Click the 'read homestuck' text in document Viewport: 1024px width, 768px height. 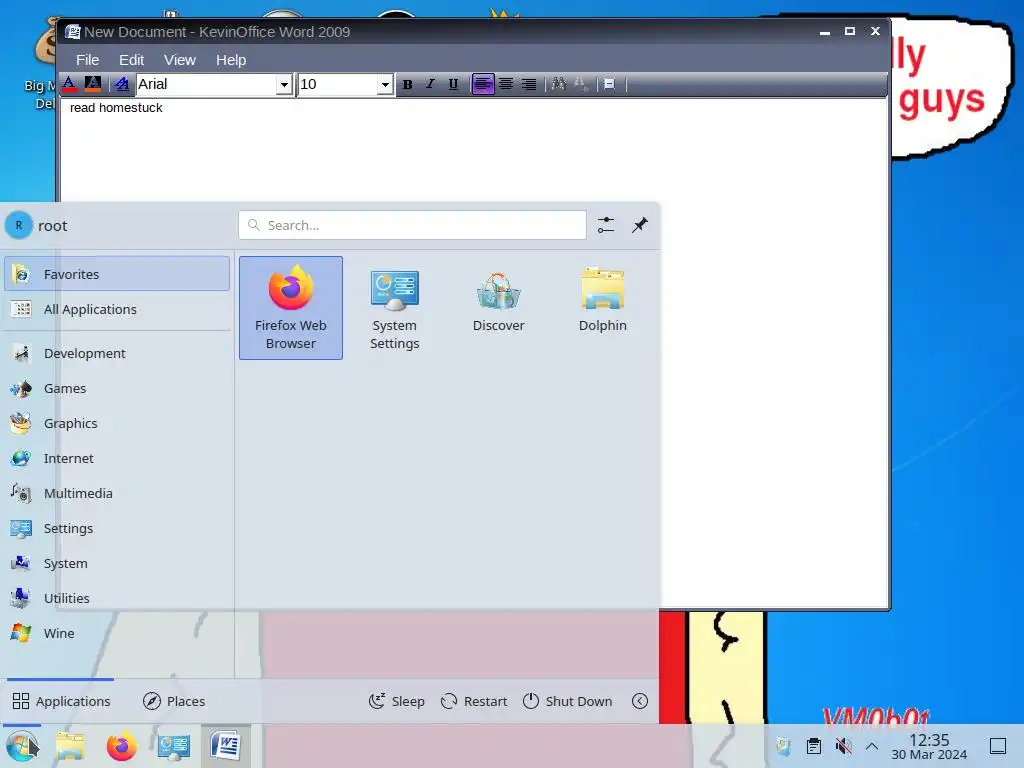[x=116, y=108]
